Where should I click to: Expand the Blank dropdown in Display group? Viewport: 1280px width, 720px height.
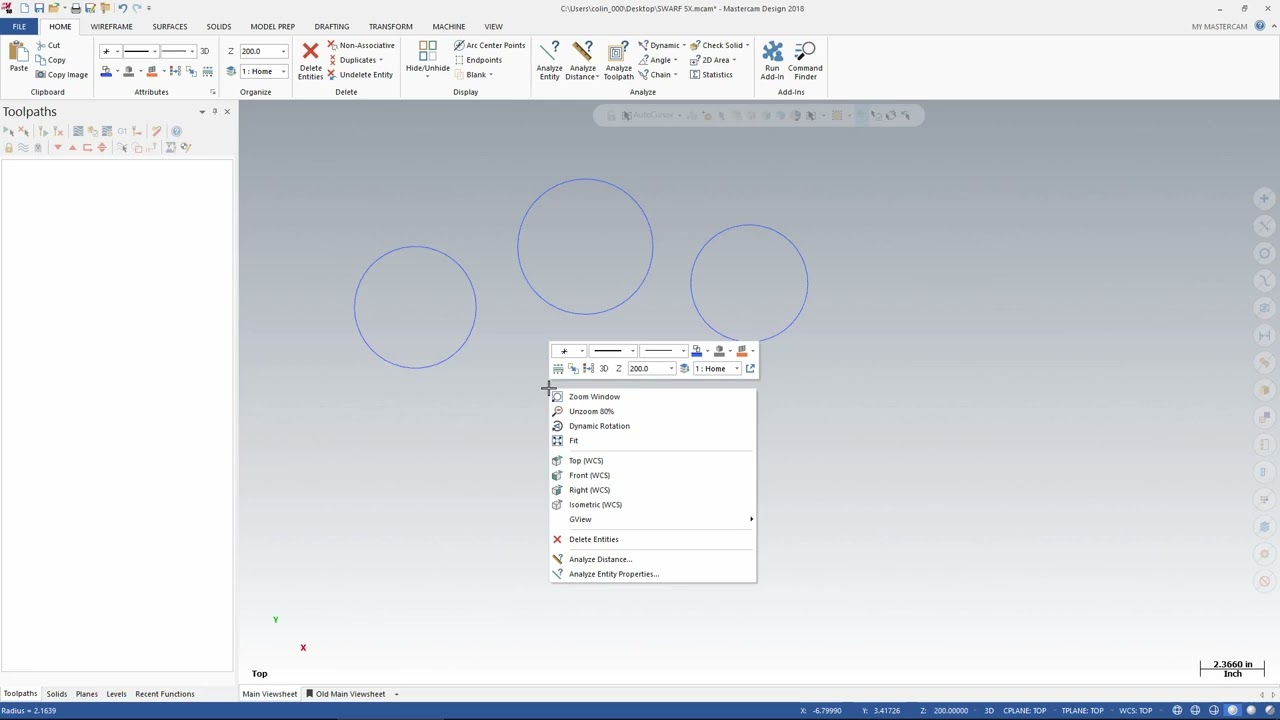click(473, 75)
